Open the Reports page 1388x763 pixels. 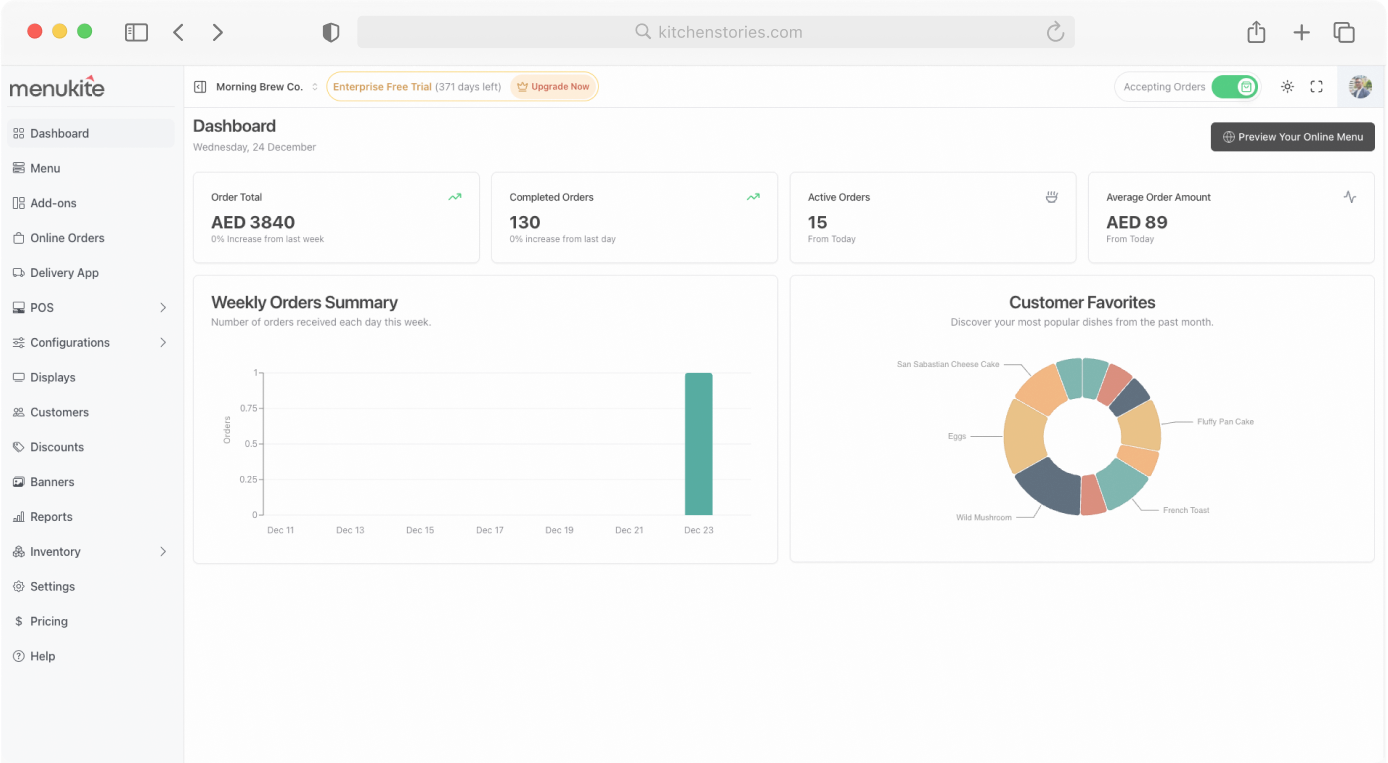pyautogui.click(x=50, y=517)
